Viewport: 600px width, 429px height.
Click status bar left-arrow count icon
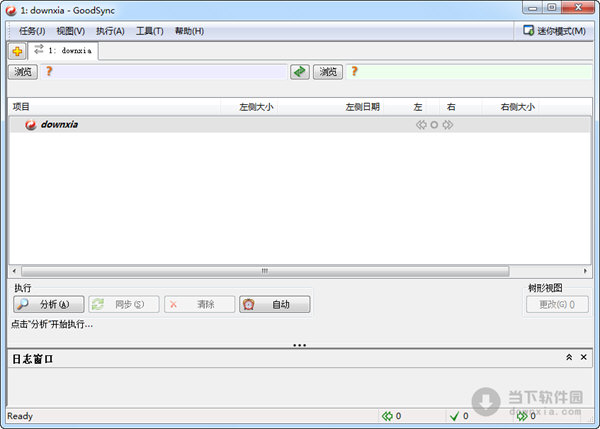pyautogui.click(x=387, y=416)
